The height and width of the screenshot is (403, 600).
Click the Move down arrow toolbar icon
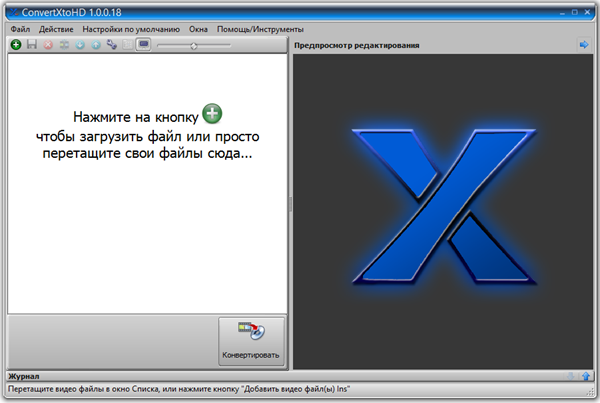coord(80,46)
